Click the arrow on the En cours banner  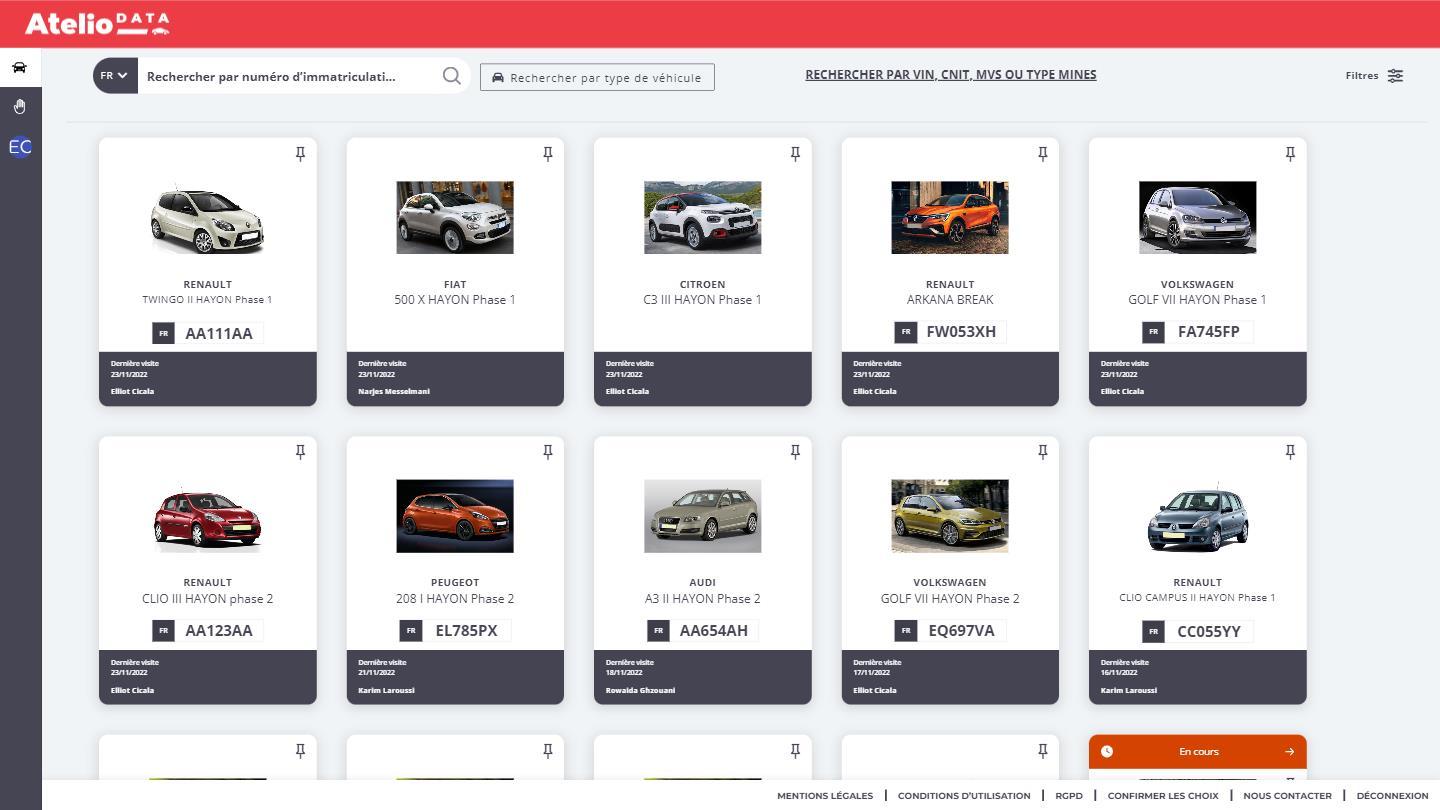(1290, 752)
